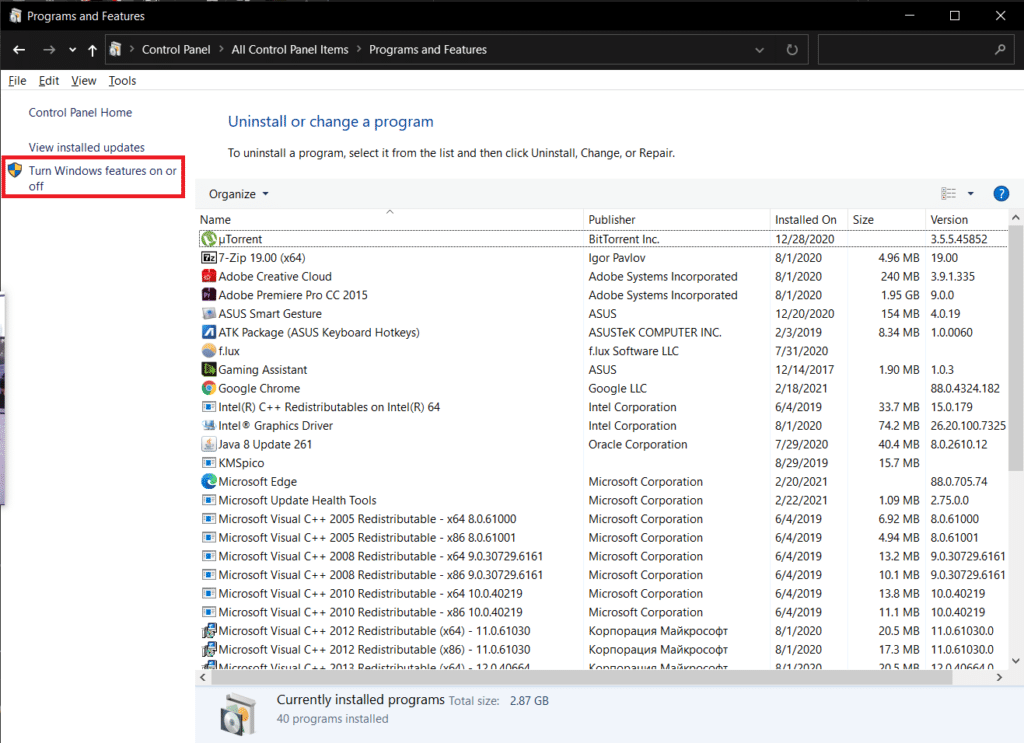Sort by Name column header
This screenshot has width=1024, height=743.
tap(389, 219)
